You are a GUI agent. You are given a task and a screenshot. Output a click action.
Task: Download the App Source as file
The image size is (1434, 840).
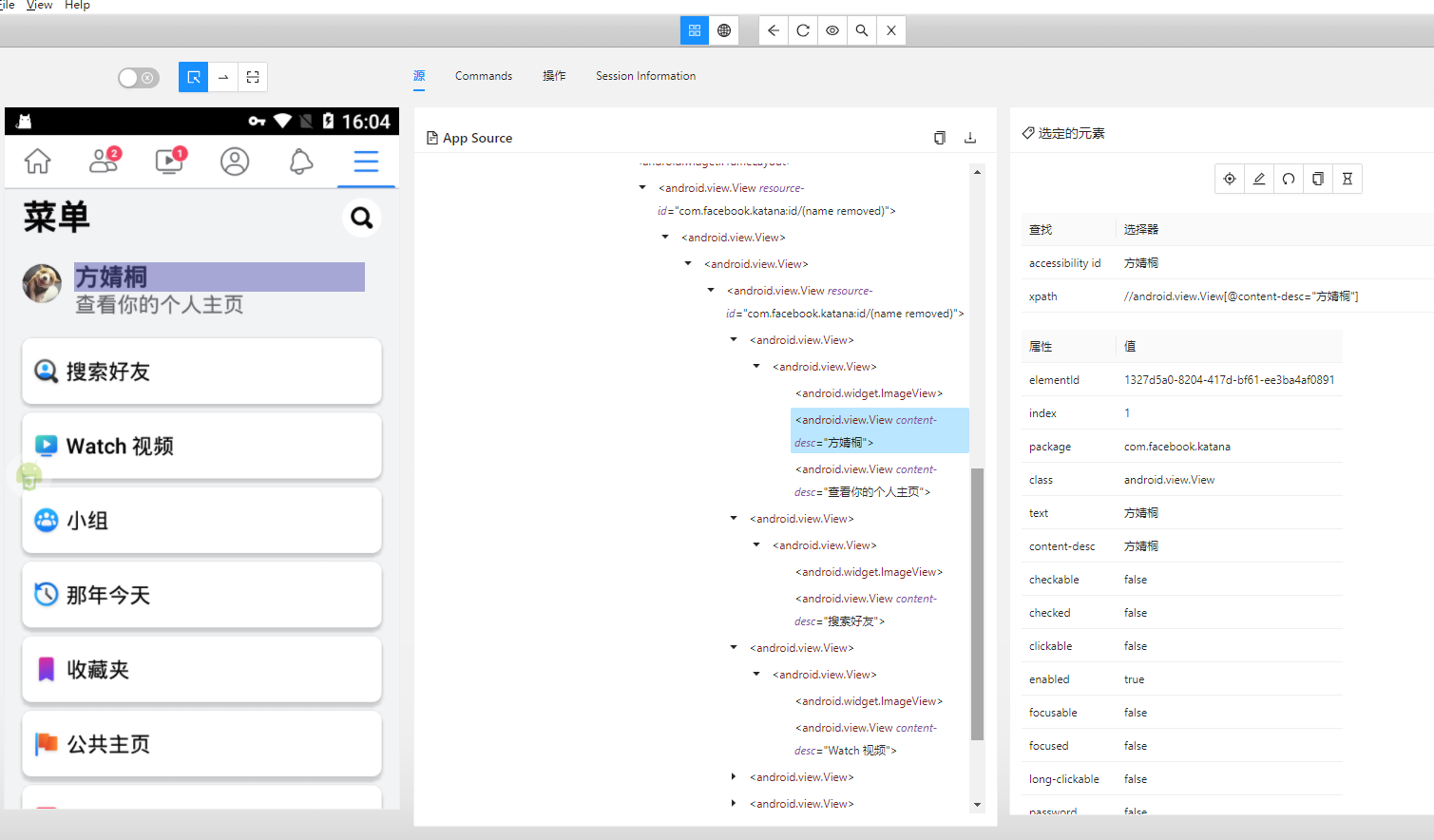click(x=970, y=138)
